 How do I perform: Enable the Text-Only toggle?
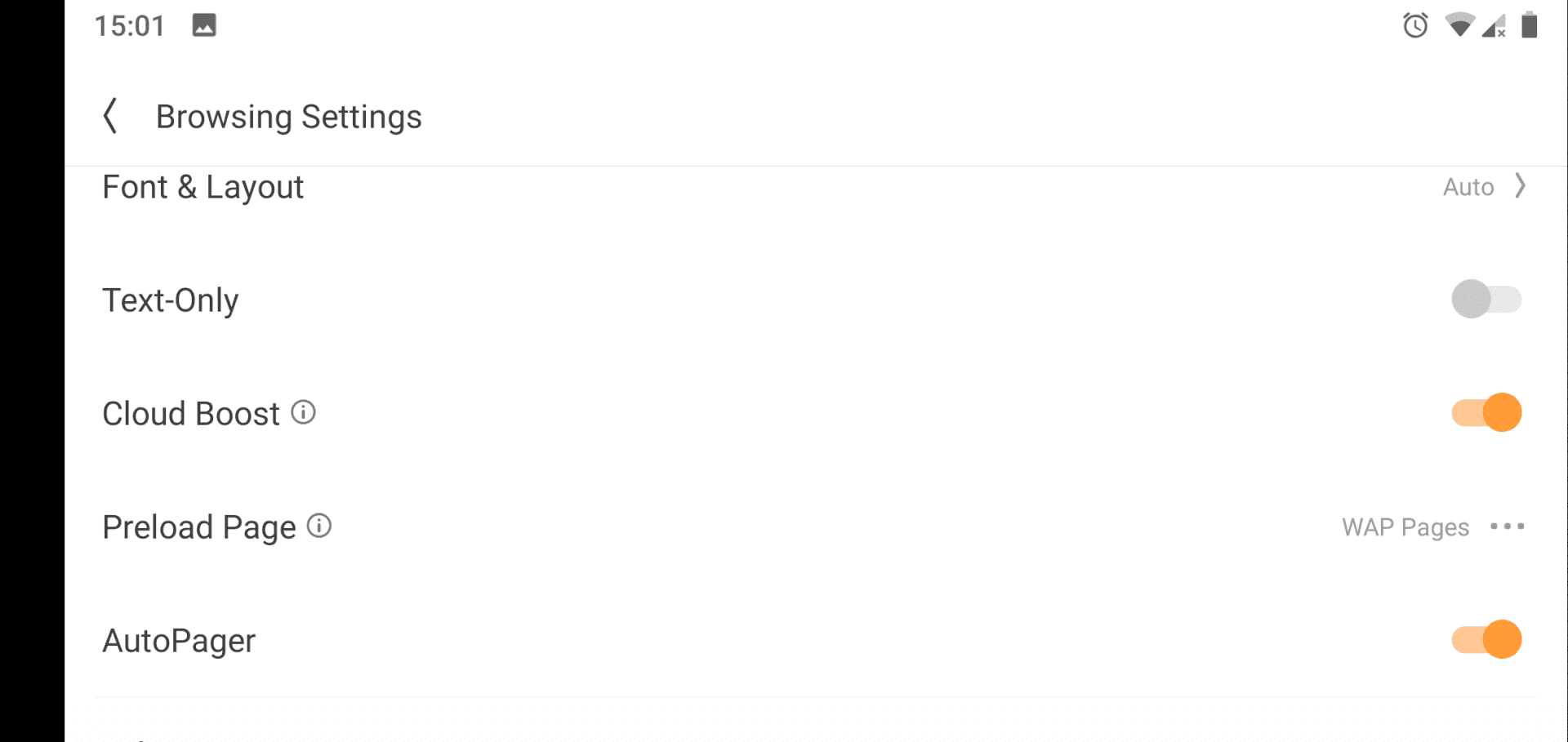click(1486, 300)
